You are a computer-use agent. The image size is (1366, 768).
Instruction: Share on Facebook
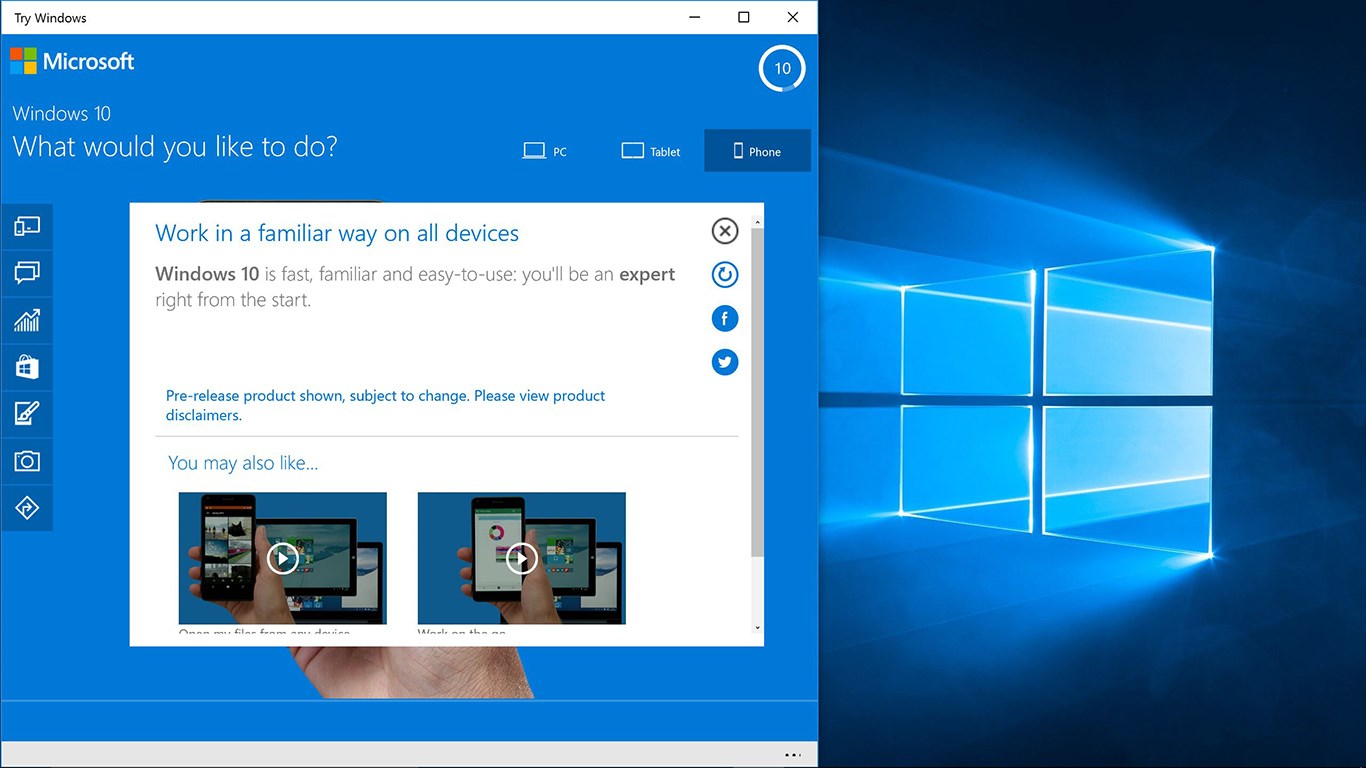725,319
